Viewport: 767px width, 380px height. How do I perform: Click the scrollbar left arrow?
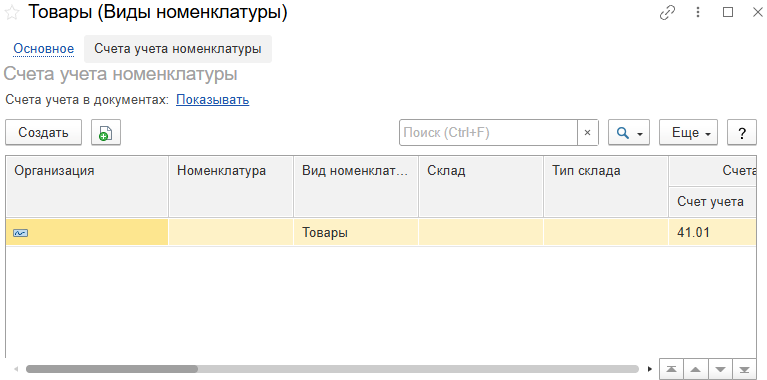point(16,369)
